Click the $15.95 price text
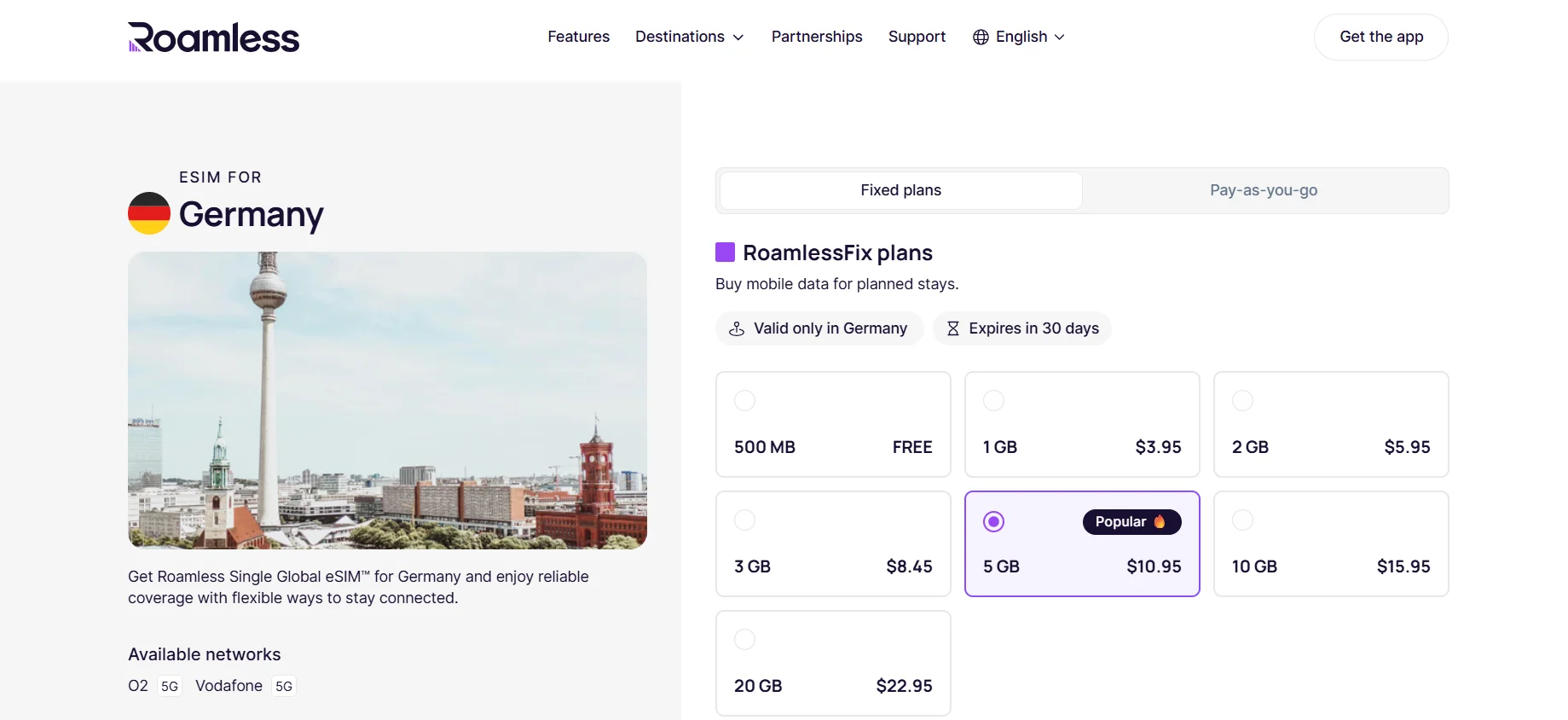Image resolution: width=1568 pixels, height=720 pixels. click(1403, 566)
